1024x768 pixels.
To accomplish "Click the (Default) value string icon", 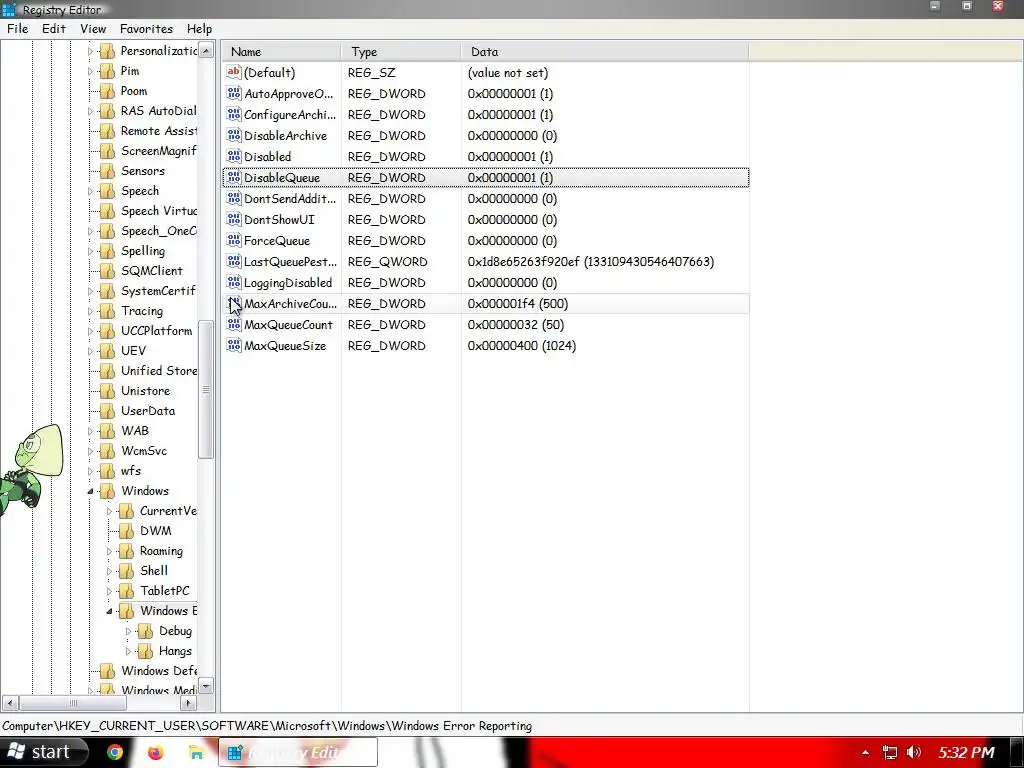I will coord(234,72).
